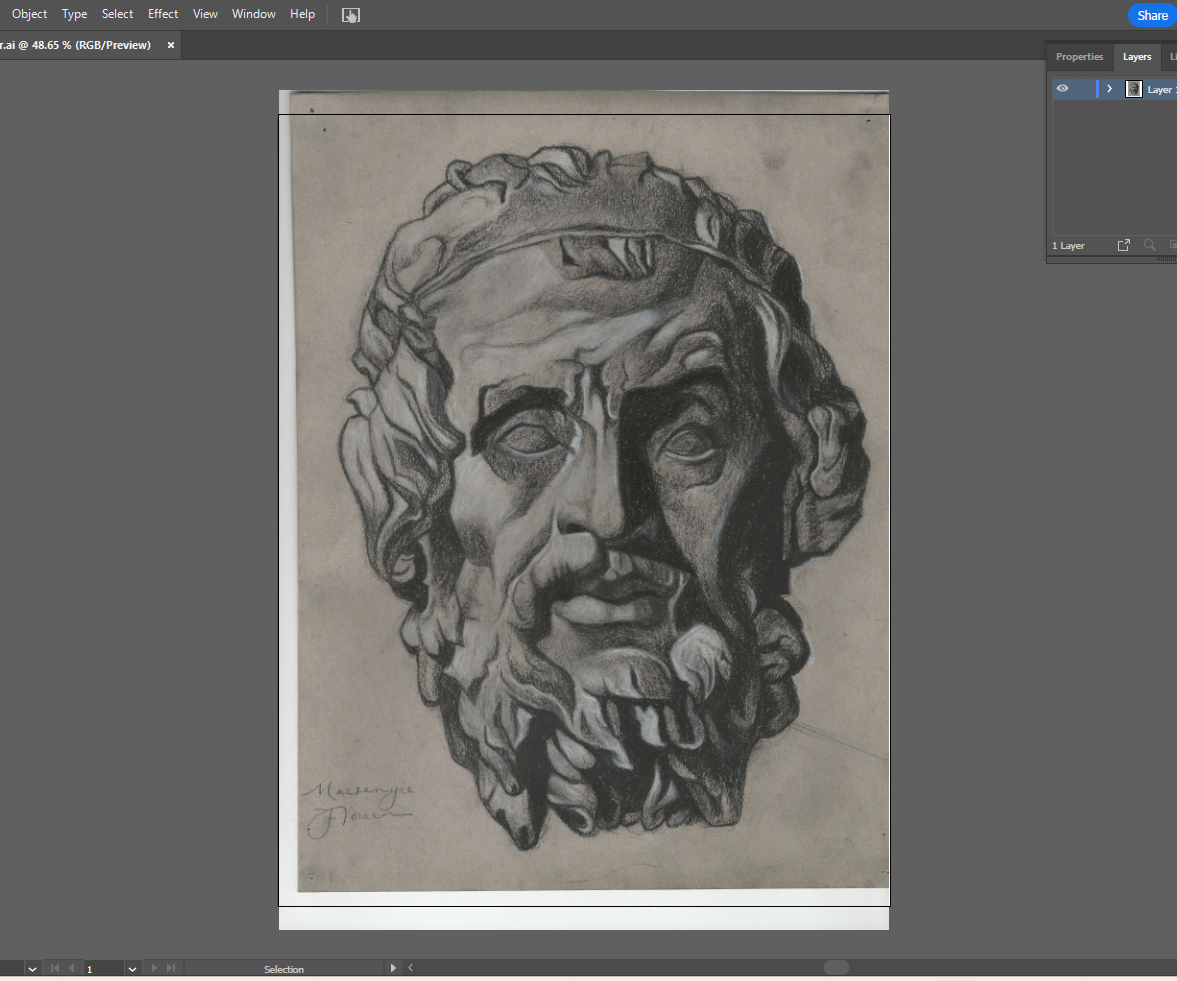
Task: Click Layer 1's thumbnail image
Action: click(1133, 88)
